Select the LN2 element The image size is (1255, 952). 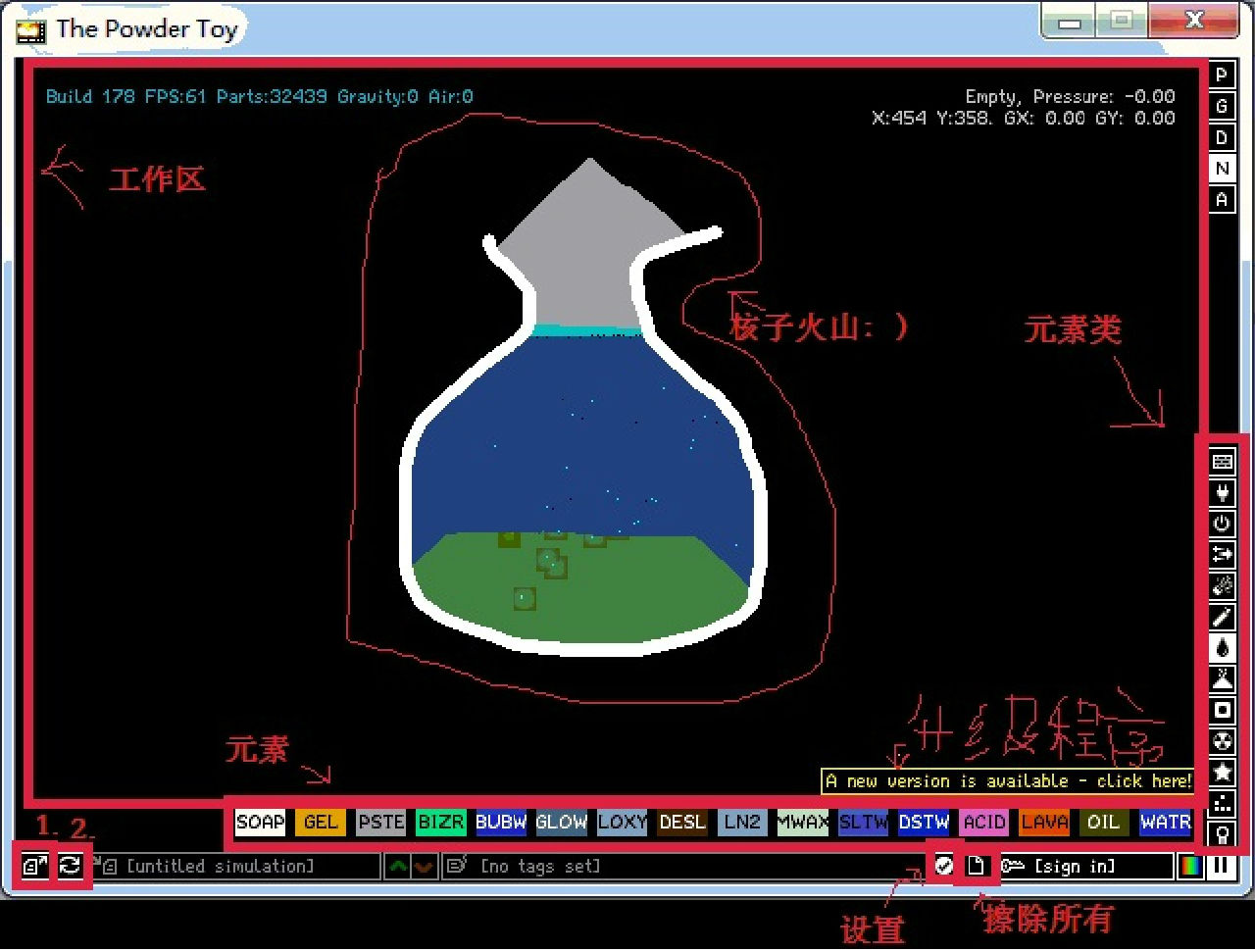pos(742,823)
